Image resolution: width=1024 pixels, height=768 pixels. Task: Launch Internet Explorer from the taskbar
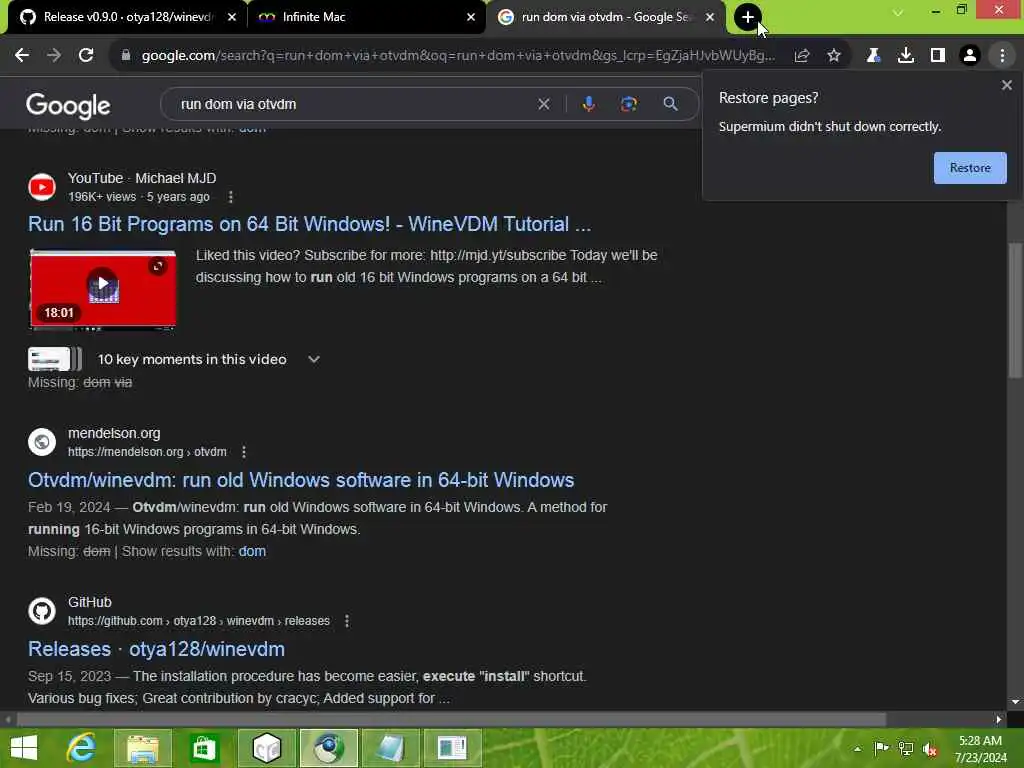coord(81,748)
